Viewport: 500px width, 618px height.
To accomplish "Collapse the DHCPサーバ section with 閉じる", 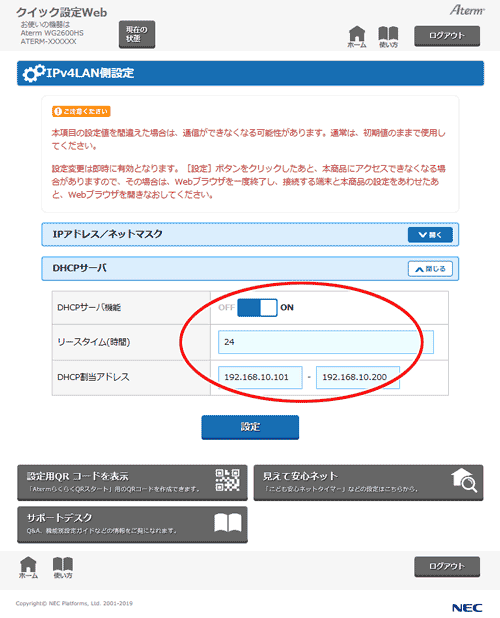I will coord(430,269).
